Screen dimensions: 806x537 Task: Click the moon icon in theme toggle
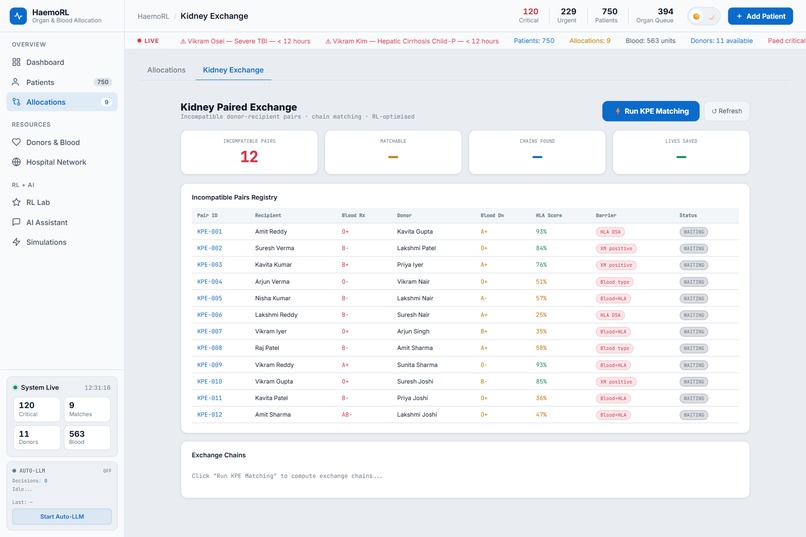click(x=712, y=16)
